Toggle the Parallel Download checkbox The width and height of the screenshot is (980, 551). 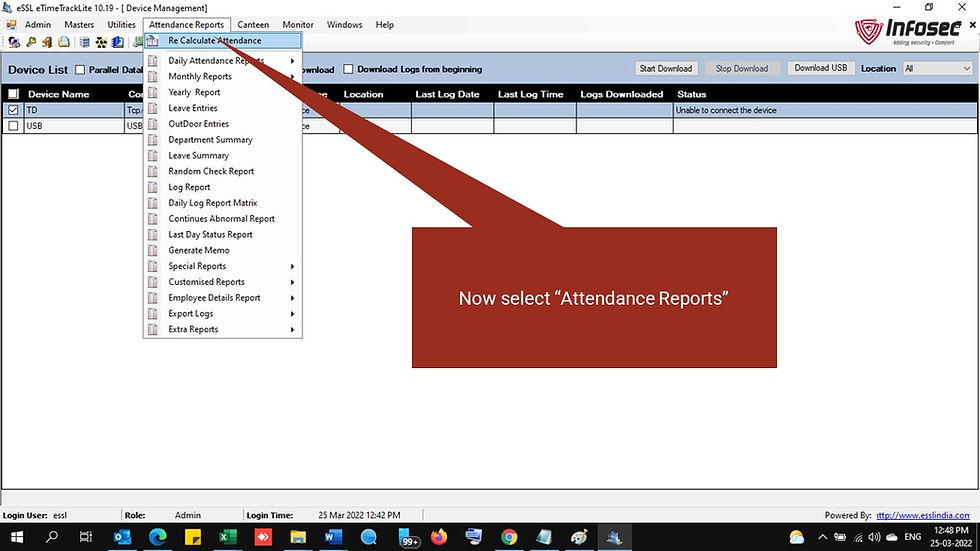80,69
